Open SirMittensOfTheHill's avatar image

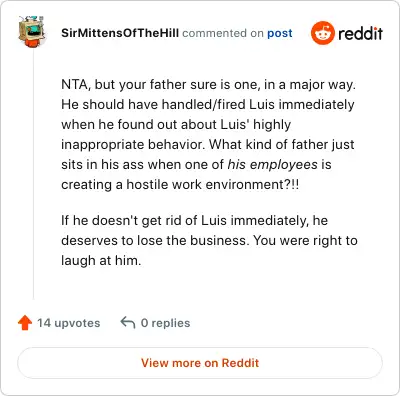(x=31, y=31)
